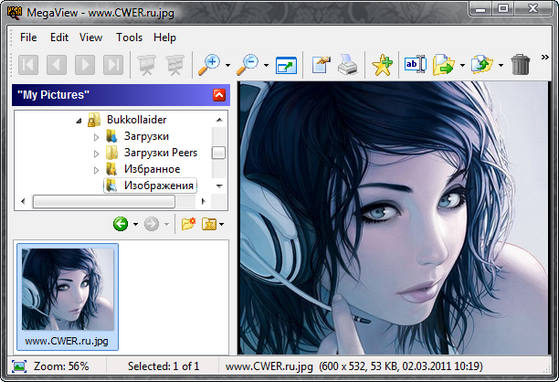The height and width of the screenshot is (382, 559).
Task: Click the edit image icon
Action: pos(321,64)
